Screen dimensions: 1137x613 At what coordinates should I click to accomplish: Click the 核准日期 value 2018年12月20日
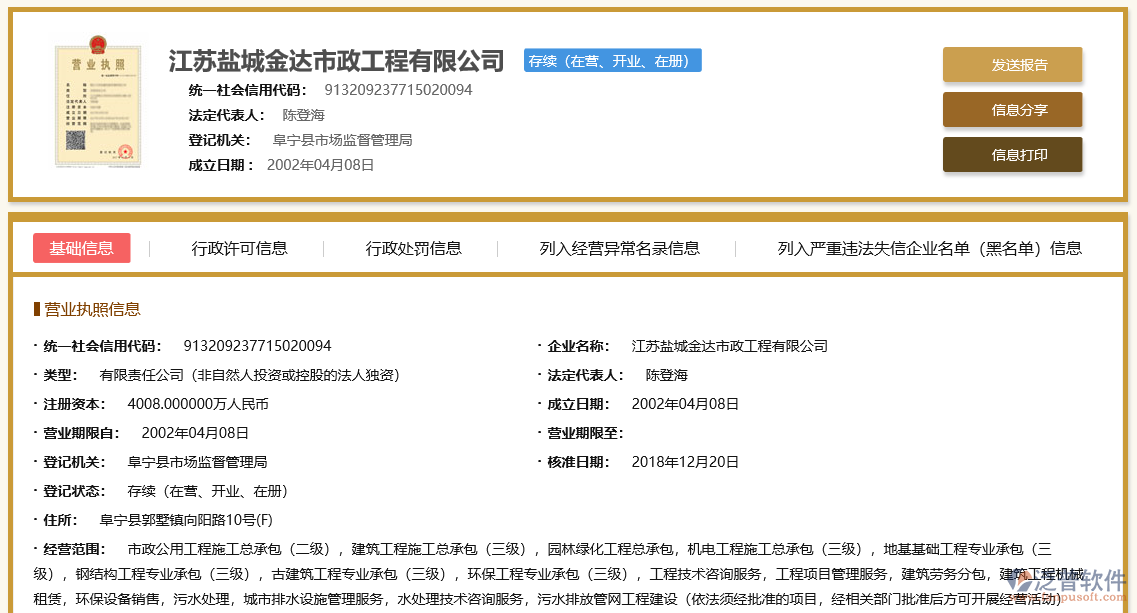(x=685, y=462)
